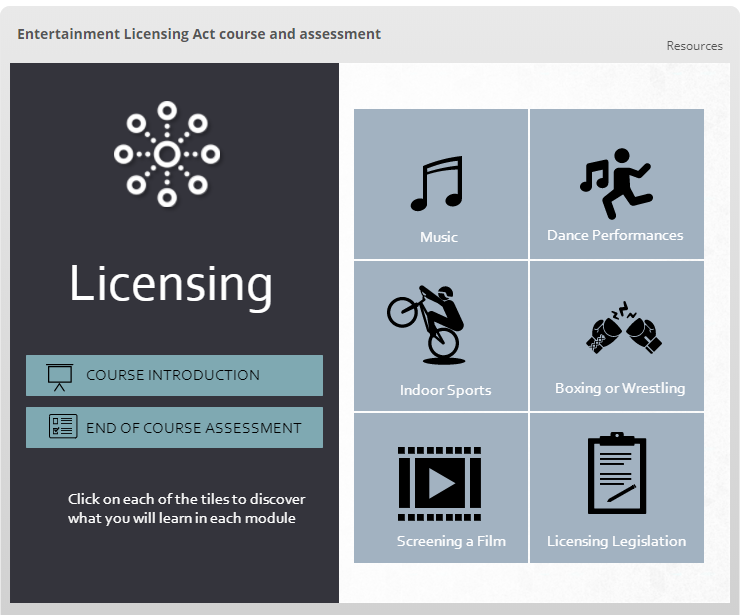
Task: Click the 'Click on each of the tiles' instruction
Action: [186, 509]
